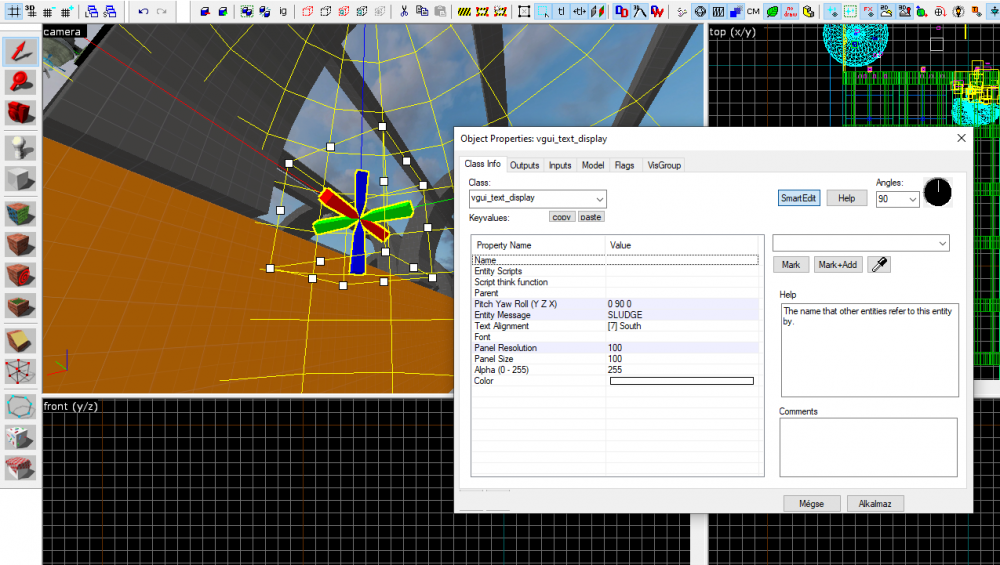This screenshot has width=1000, height=565.
Task: Click the Mark+Add button
Action: (x=837, y=265)
